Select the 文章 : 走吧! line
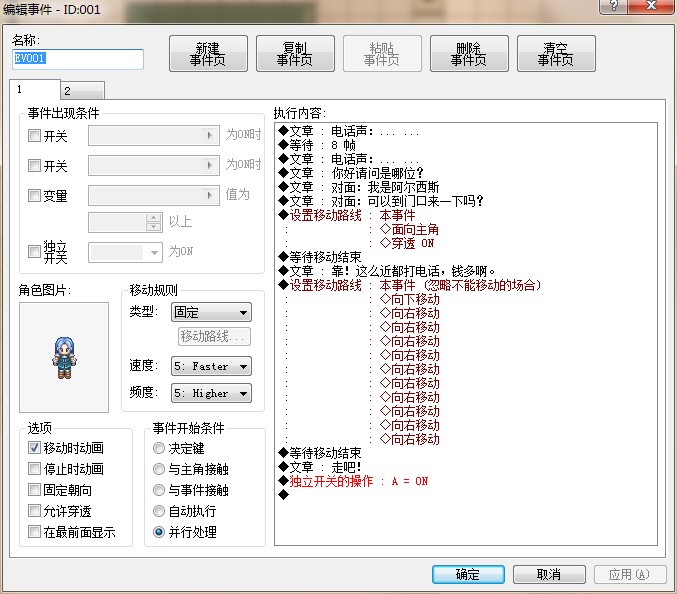This screenshot has height=594, width=677. (320, 467)
